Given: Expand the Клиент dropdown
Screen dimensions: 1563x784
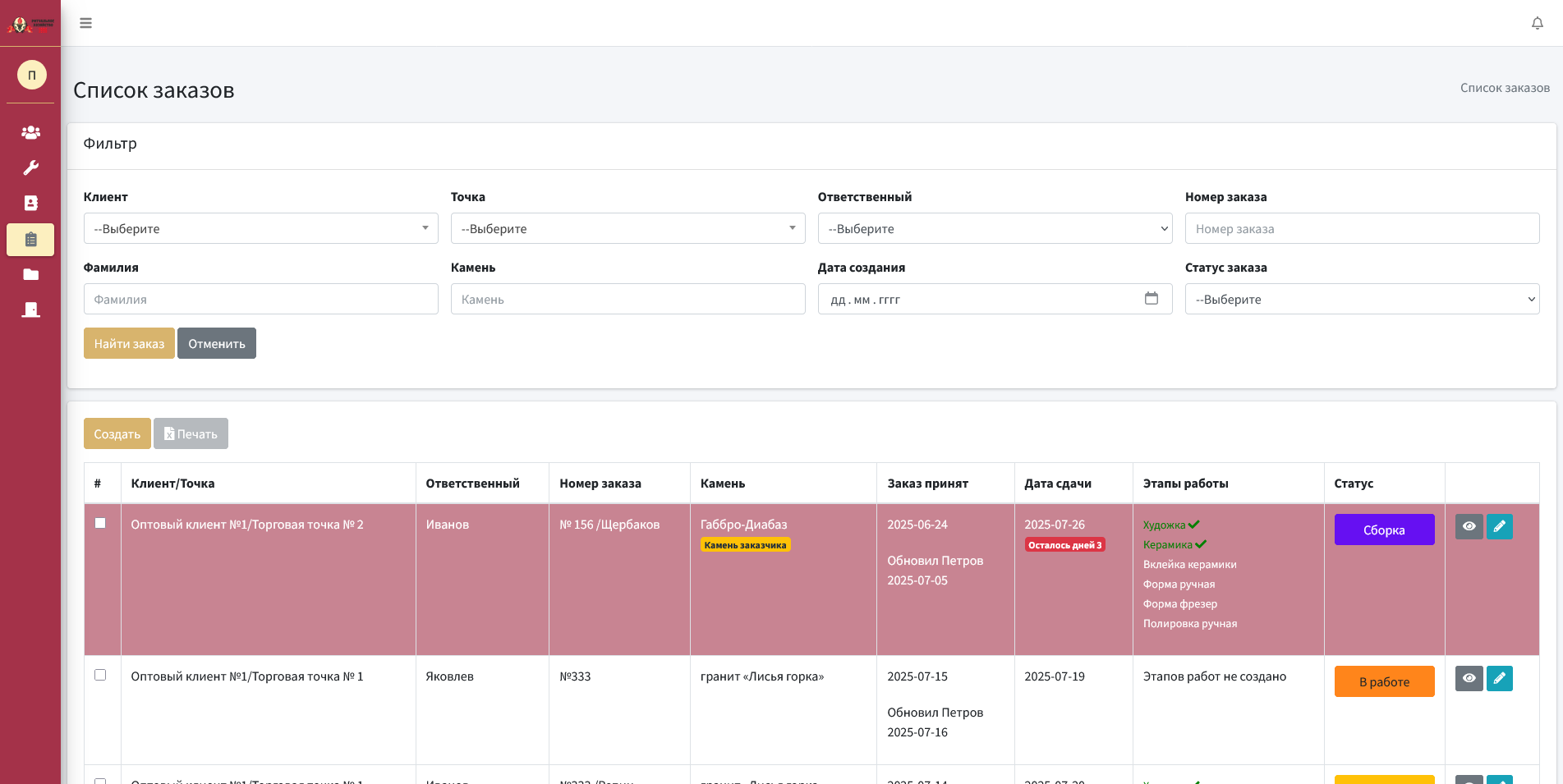Looking at the screenshot, I should click(260, 228).
